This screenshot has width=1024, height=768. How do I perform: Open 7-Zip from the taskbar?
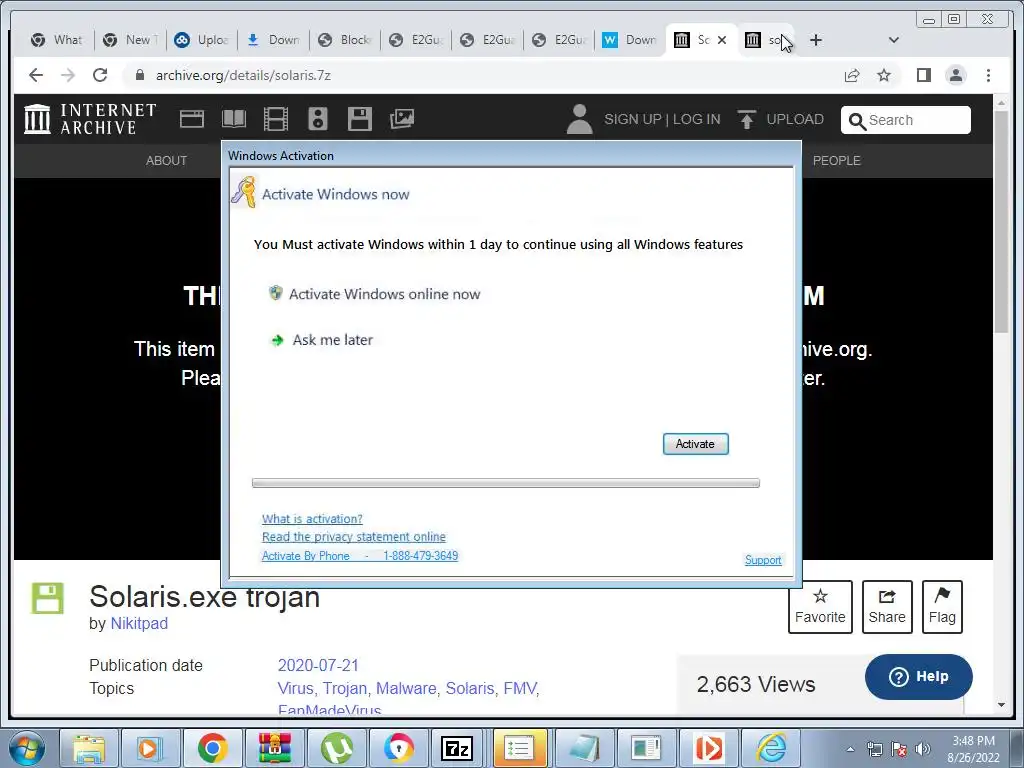coord(457,748)
